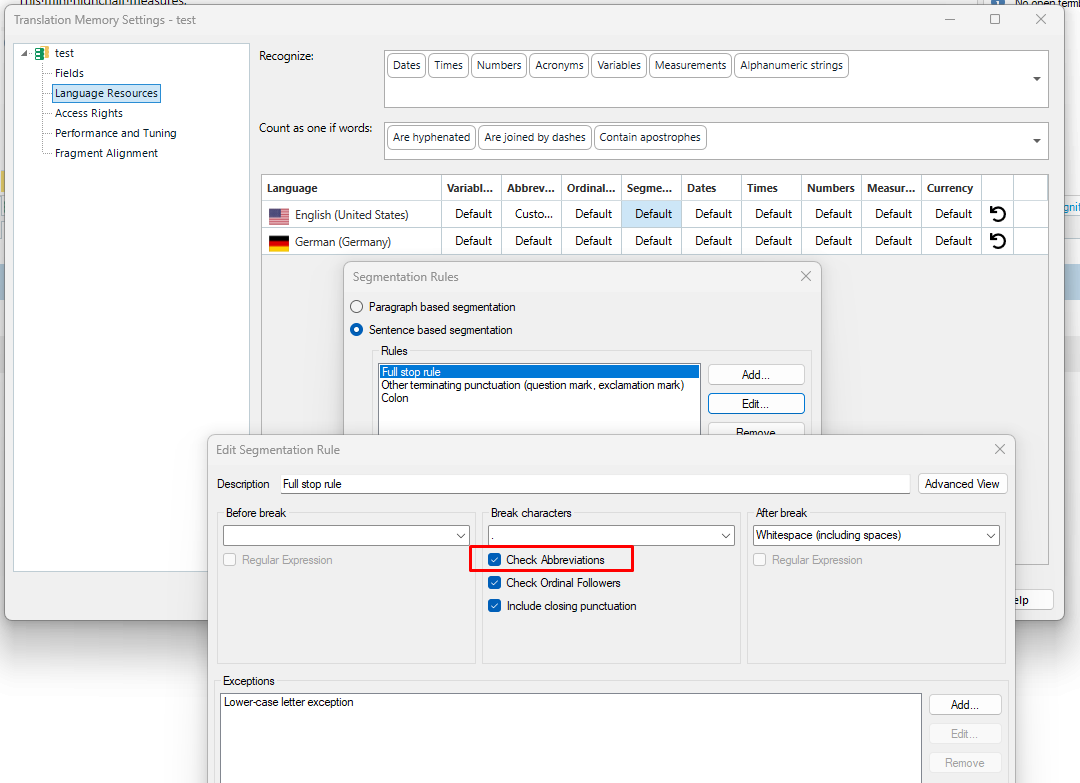Image resolution: width=1080 pixels, height=783 pixels.
Task: Open Access Rights tree item
Action: coord(89,113)
